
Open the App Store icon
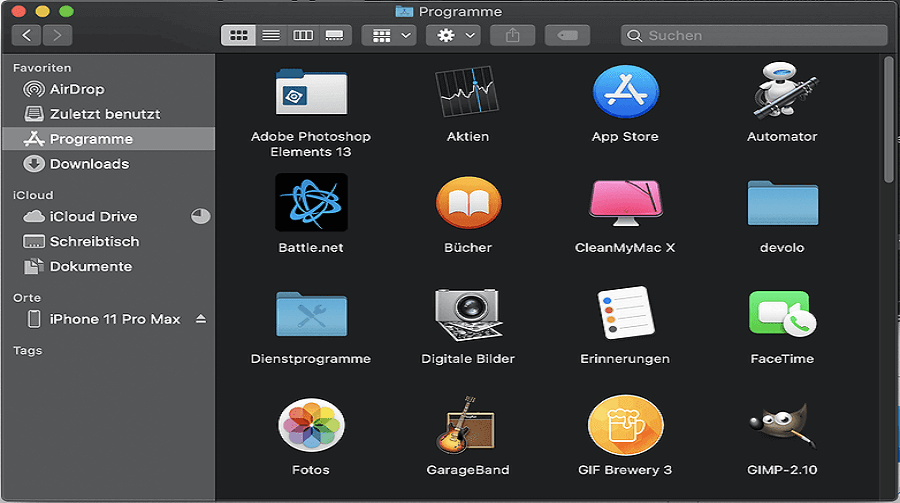point(625,91)
